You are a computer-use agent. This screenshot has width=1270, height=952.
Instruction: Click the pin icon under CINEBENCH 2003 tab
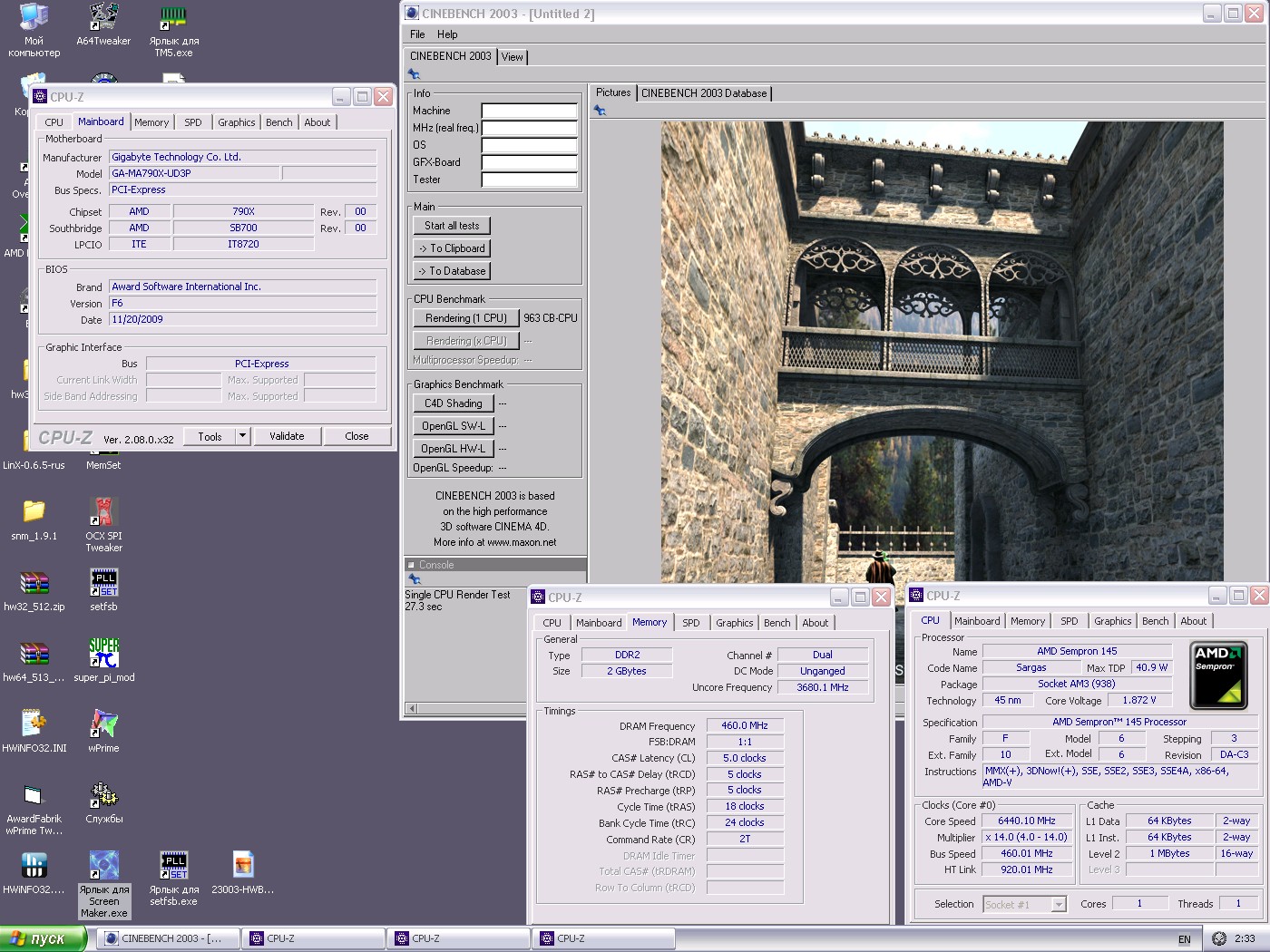click(414, 74)
